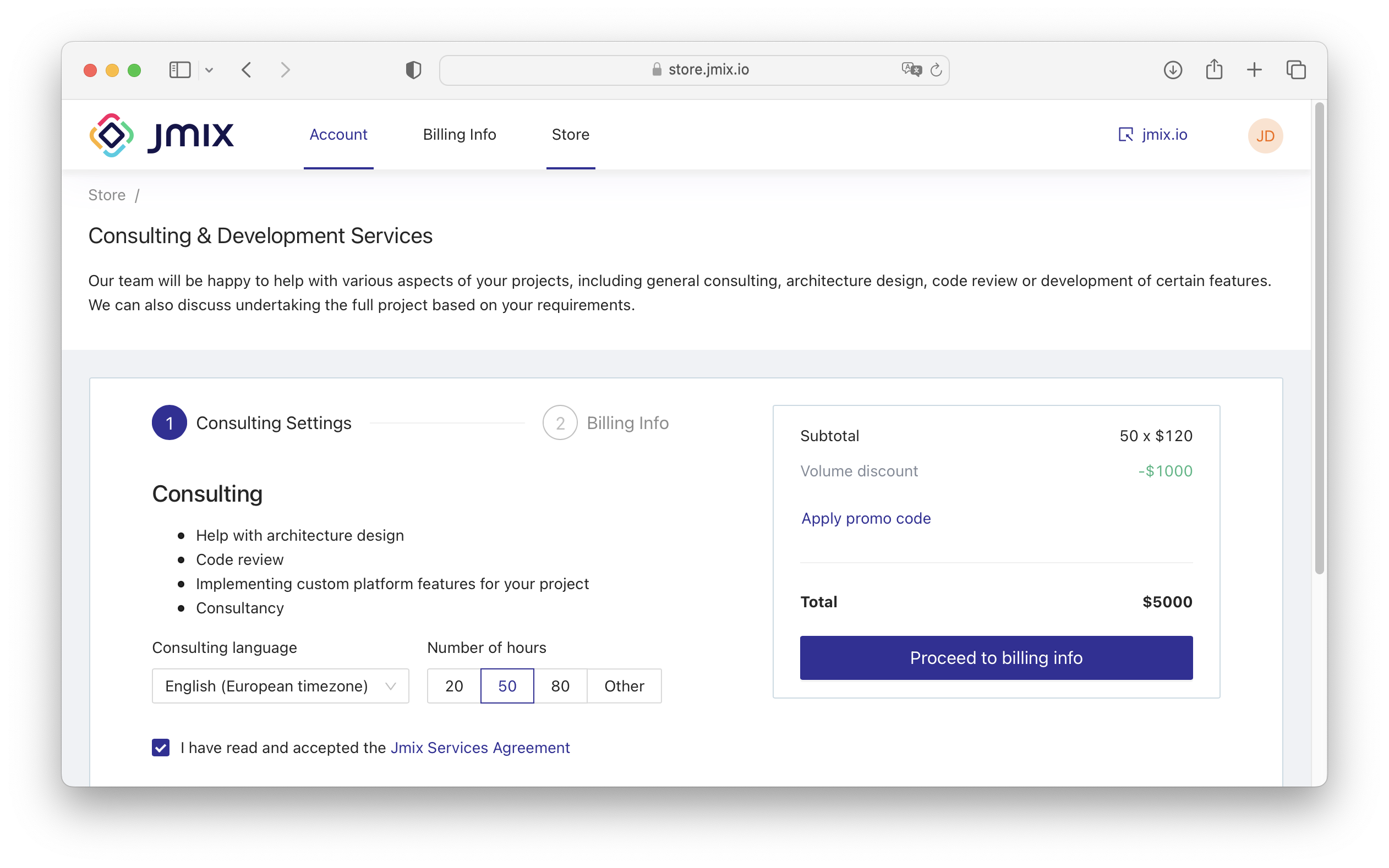Select the Other hours option
The height and width of the screenshot is (868, 1389).
click(624, 686)
